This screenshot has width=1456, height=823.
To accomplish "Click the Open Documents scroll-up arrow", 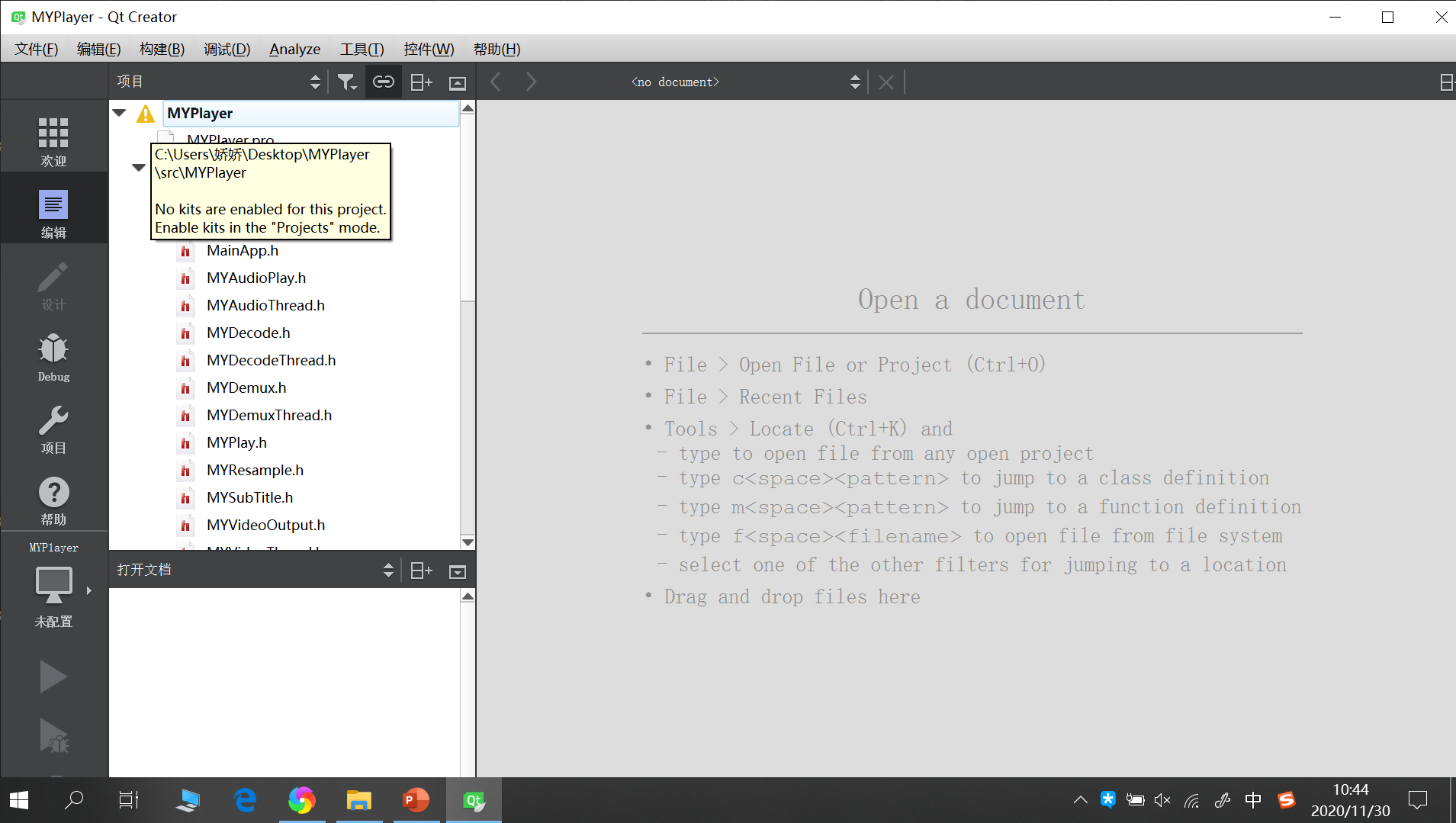I will click(468, 596).
